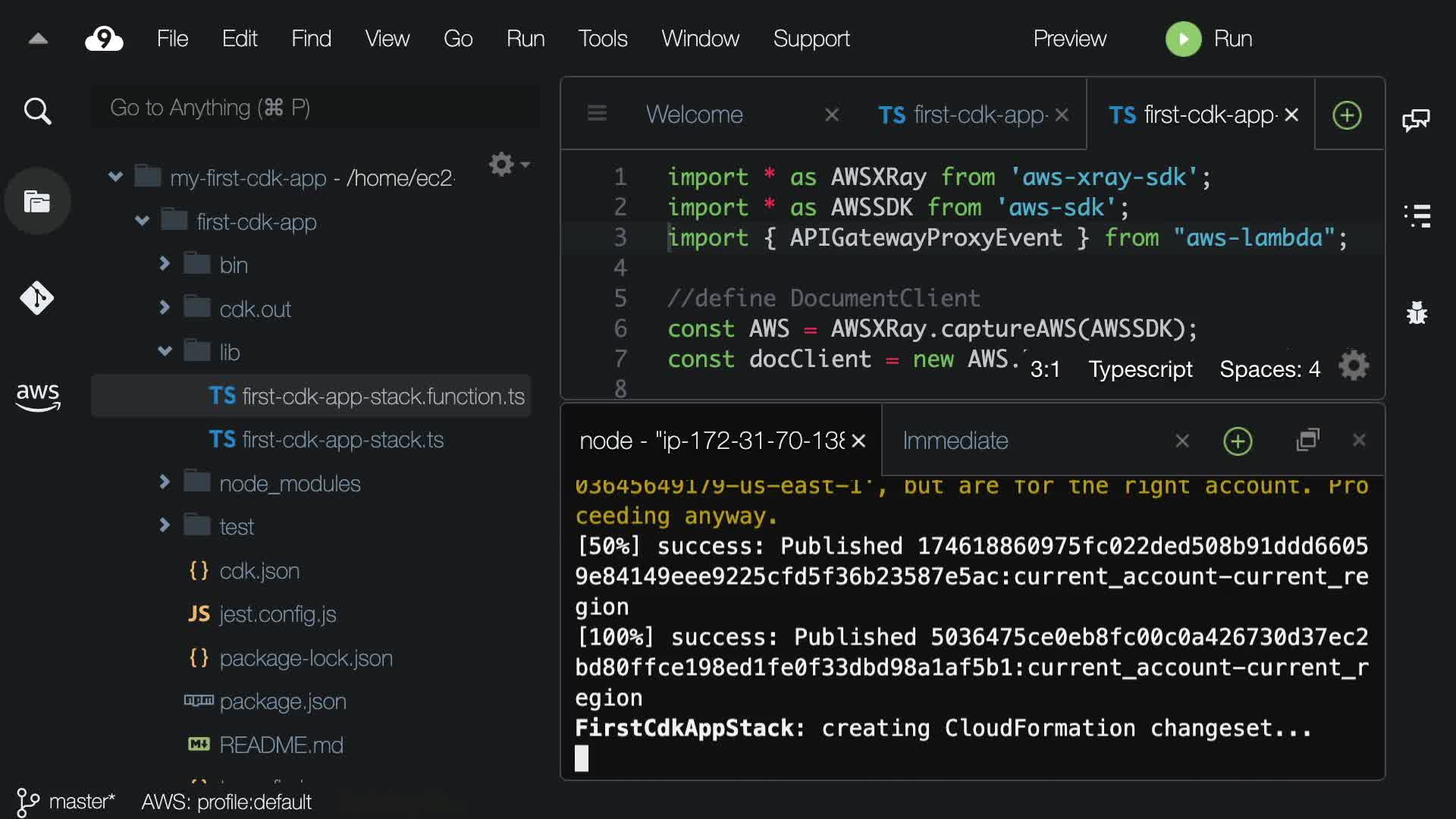Open the AWS Toolkit sidebar icon
The image size is (1456, 819).
pyautogui.click(x=37, y=395)
